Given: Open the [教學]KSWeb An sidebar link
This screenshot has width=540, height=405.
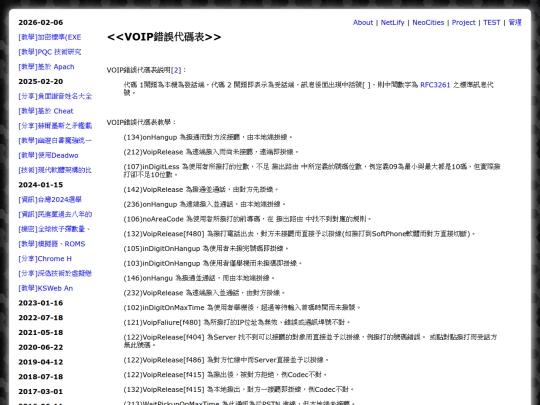Looking at the screenshot, I should click(x=45, y=288).
